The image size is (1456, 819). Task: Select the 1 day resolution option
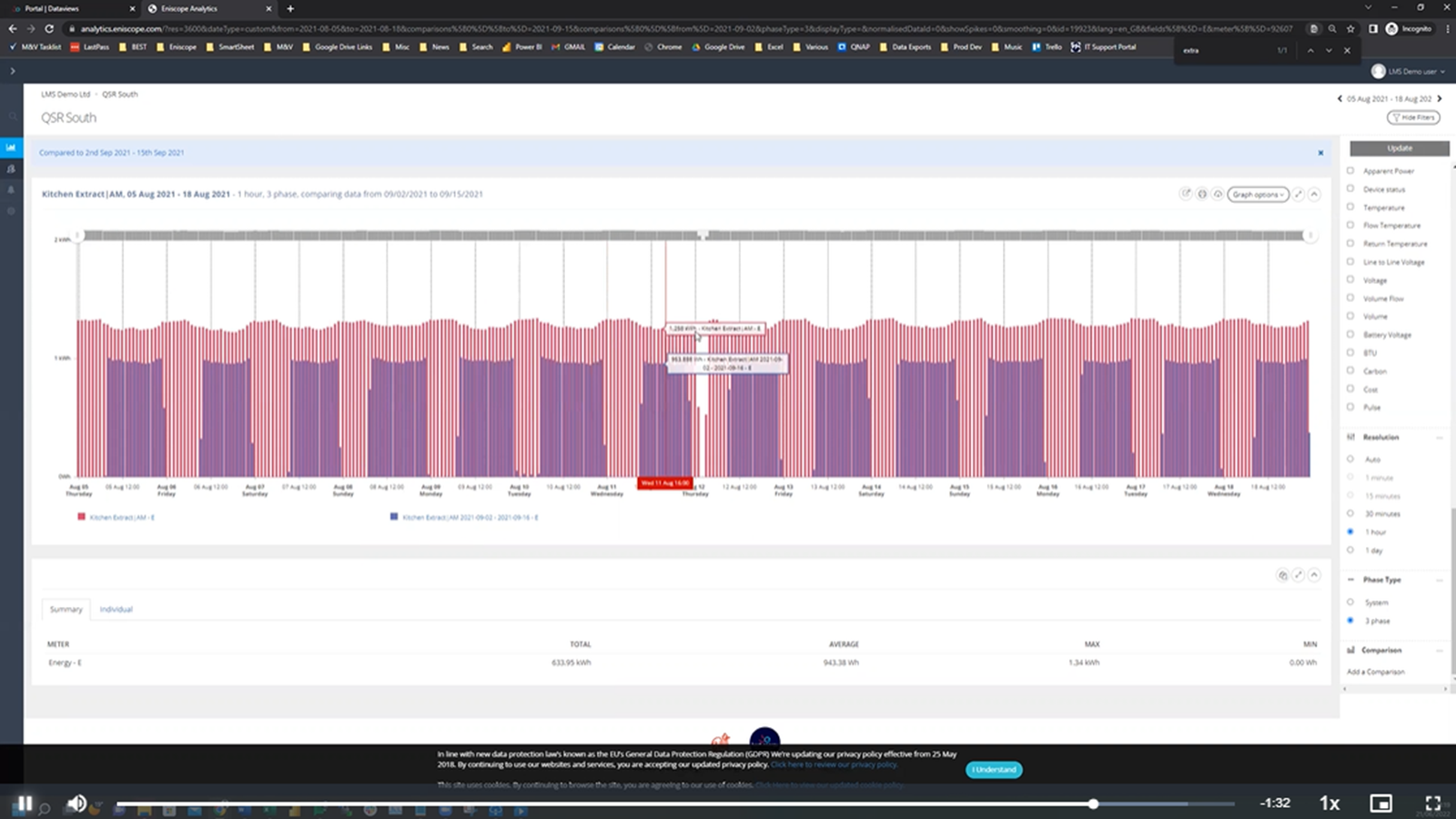point(1350,550)
